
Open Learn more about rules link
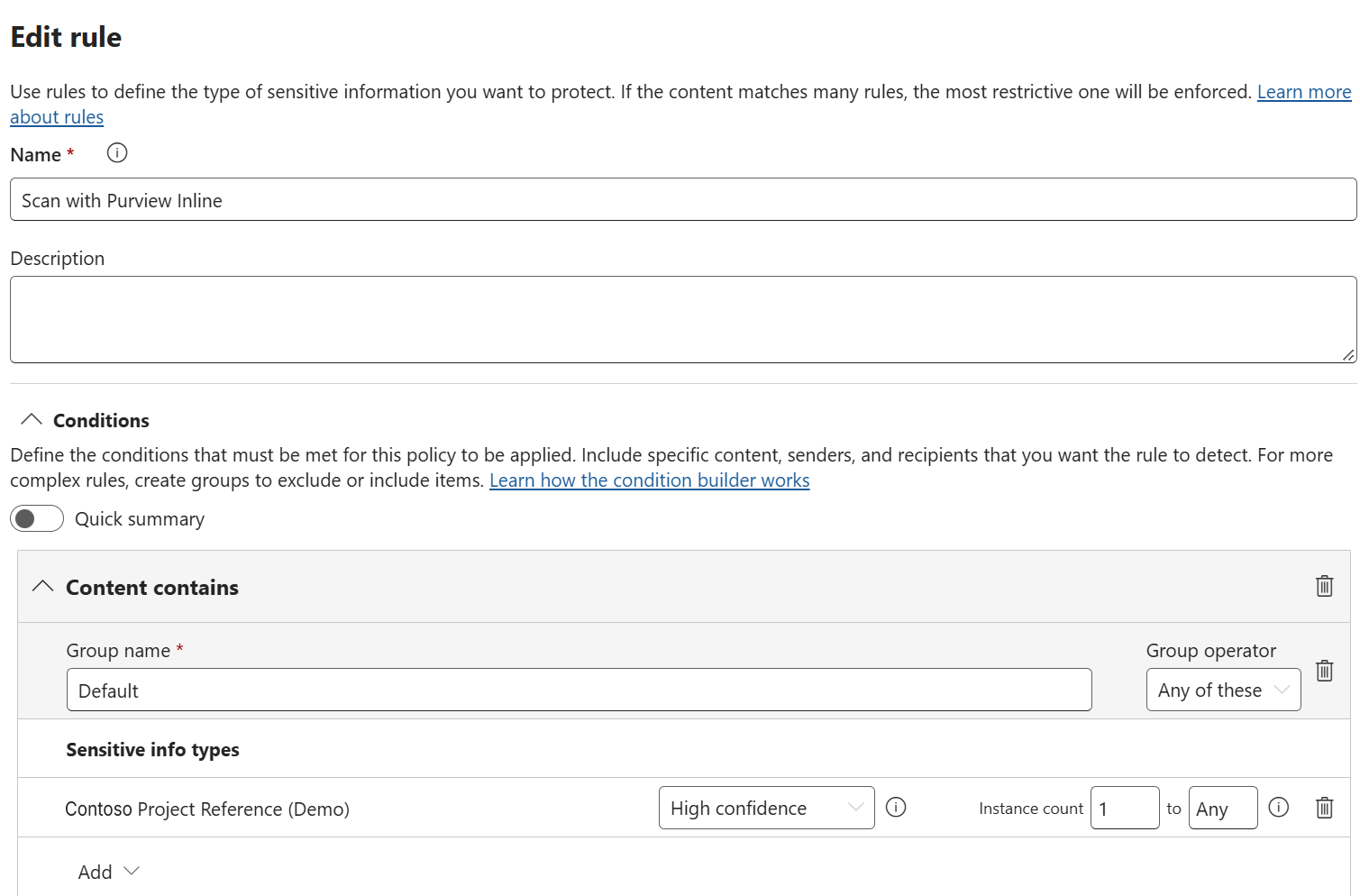click(x=1304, y=92)
